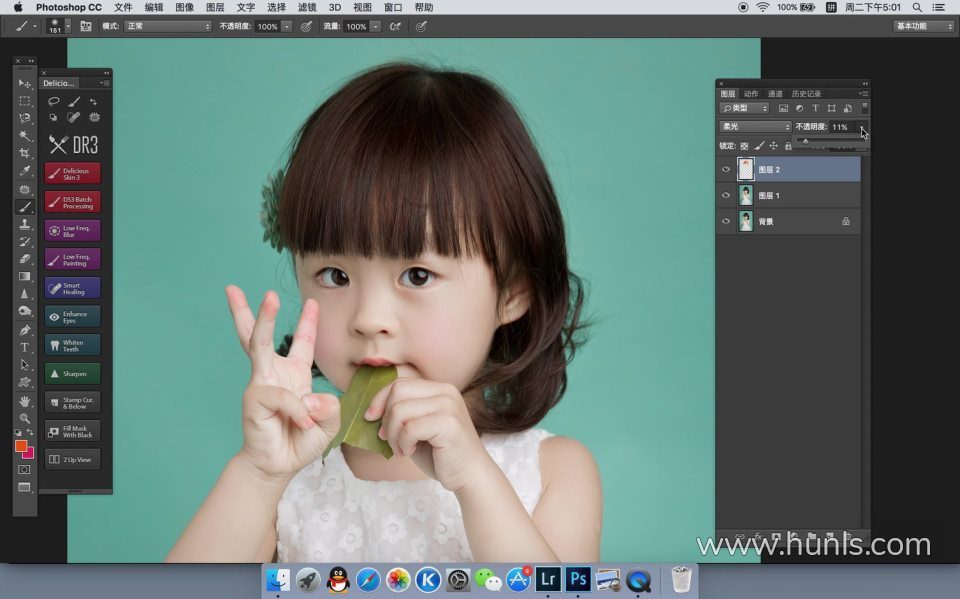Open the brush preset picker arrow

[68, 26]
